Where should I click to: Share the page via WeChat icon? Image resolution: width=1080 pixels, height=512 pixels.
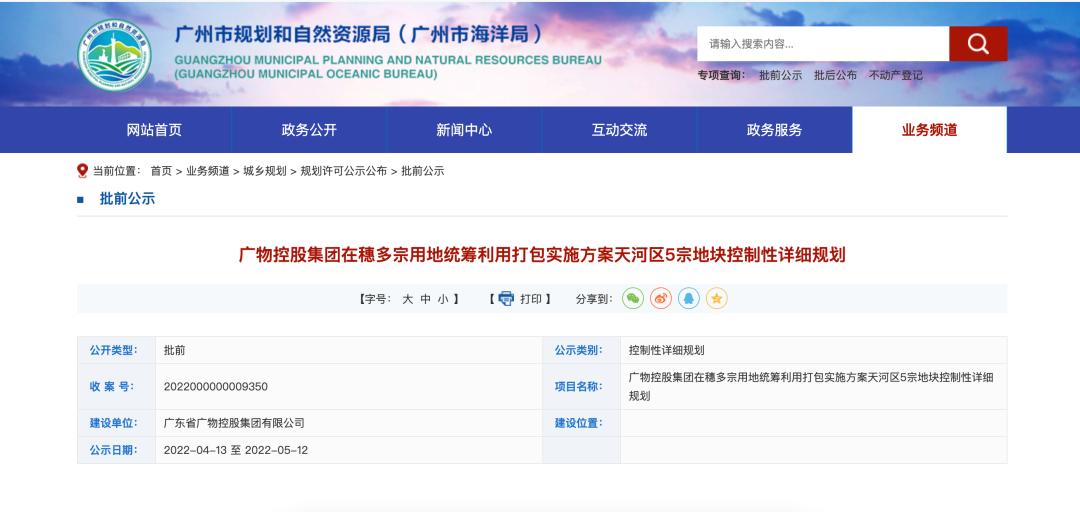point(633,298)
